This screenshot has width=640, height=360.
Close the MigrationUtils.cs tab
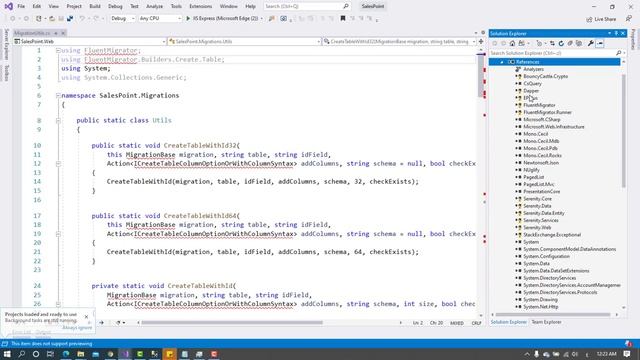tap(63, 33)
